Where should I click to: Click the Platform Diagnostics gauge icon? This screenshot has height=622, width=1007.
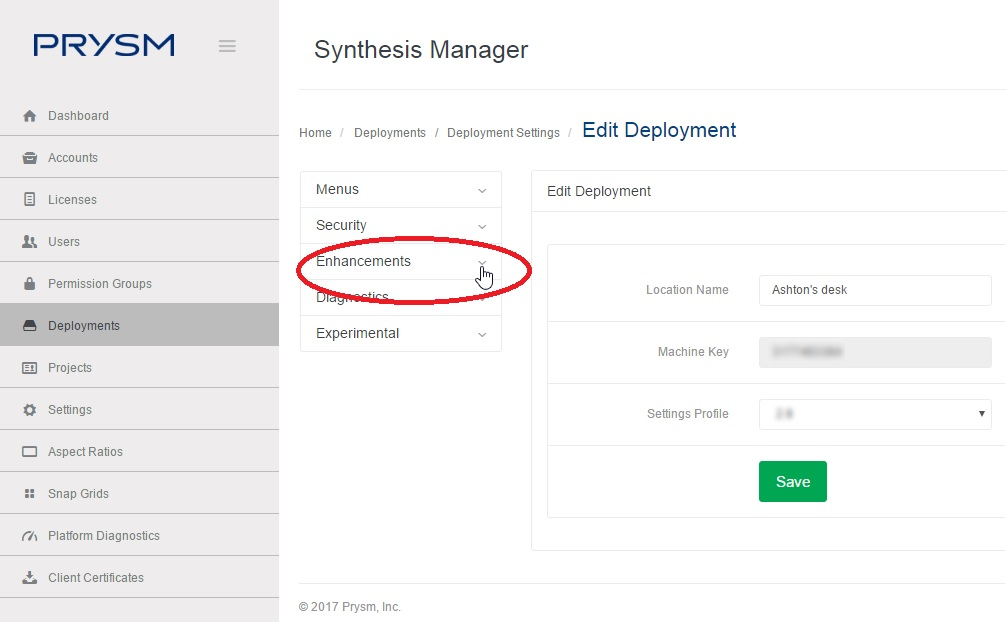(x=30, y=535)
